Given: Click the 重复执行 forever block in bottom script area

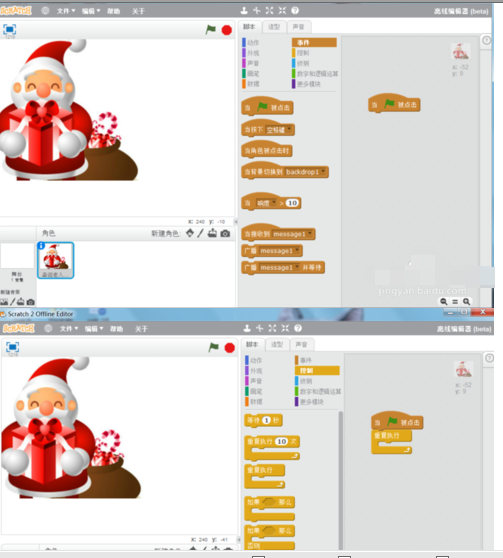Looking at the screenshot, I should point(392,442).
